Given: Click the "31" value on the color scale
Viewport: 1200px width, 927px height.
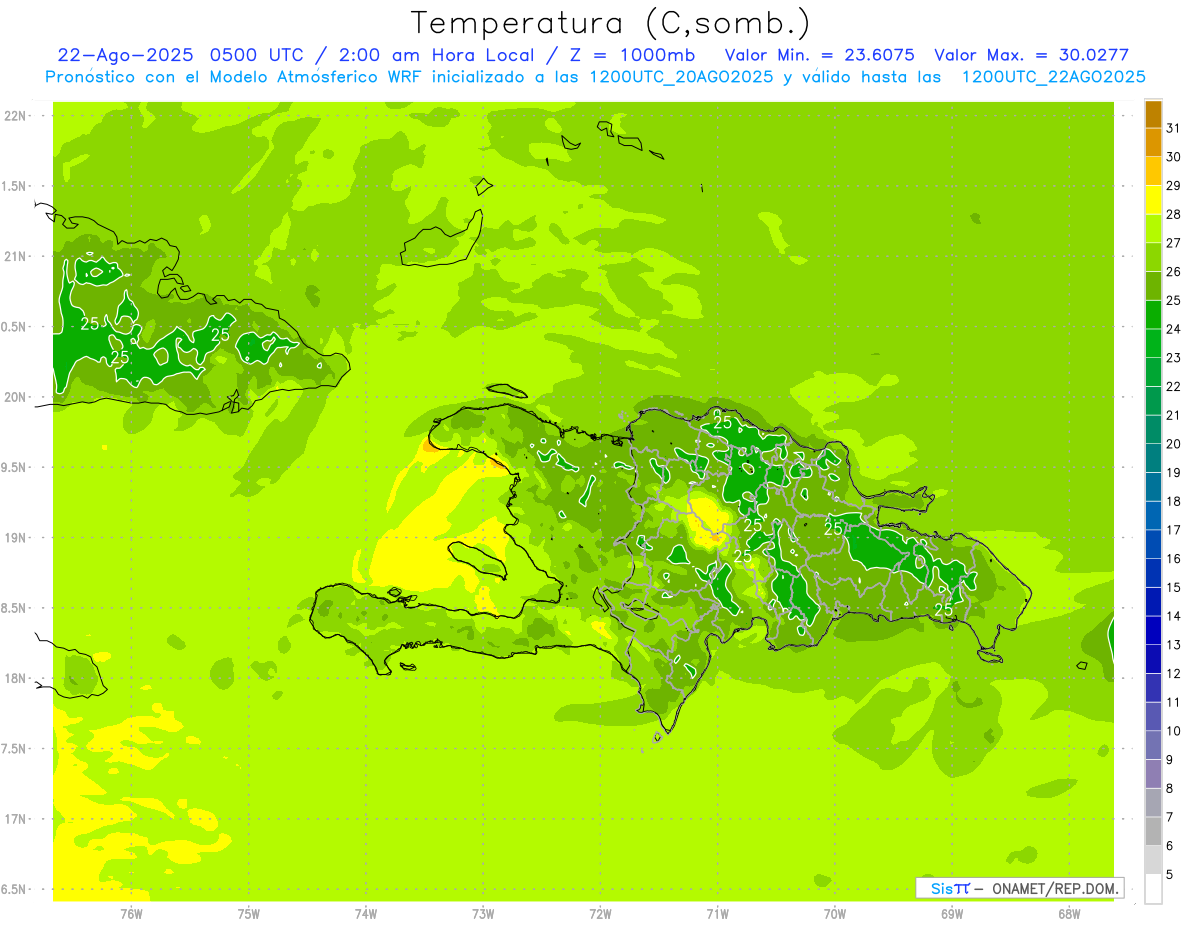Looking at the screenshot, I should pos(1174,128).
